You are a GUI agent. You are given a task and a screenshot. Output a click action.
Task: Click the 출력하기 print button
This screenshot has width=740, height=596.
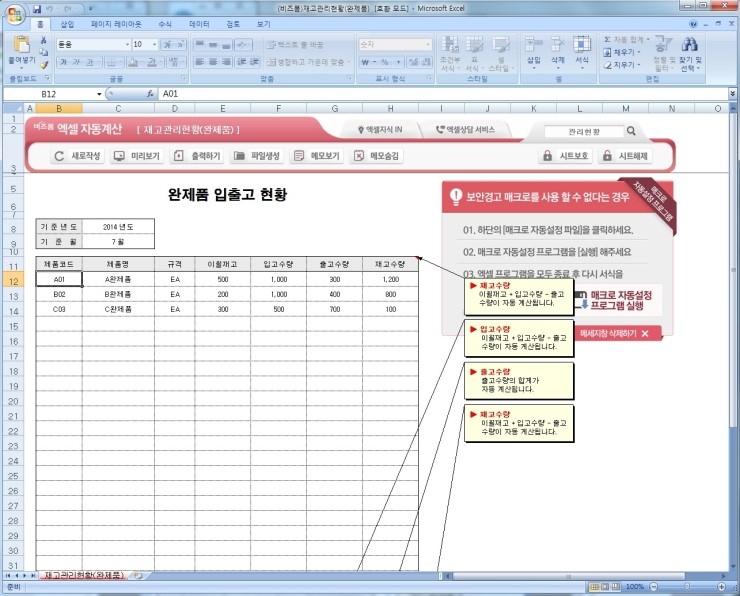(196, 156)
